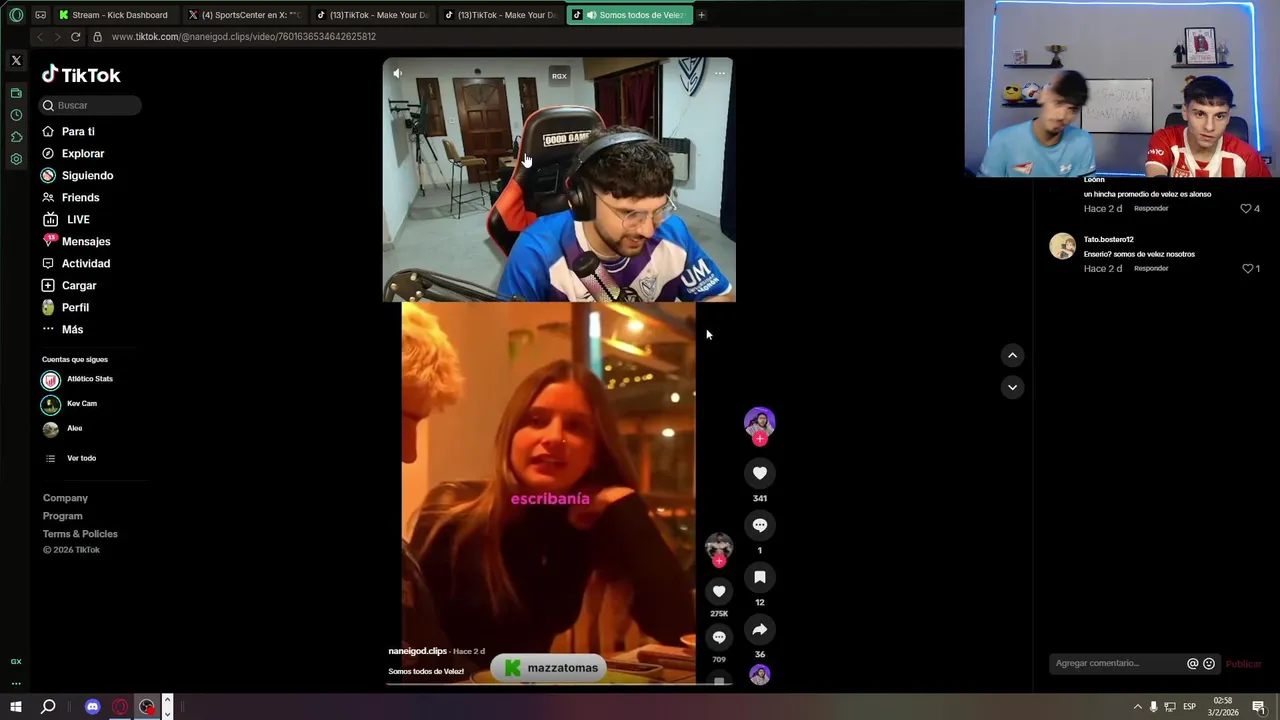Open sidebar three-dot options
This screenshot has width=1280, height=720.
(16, 683)
